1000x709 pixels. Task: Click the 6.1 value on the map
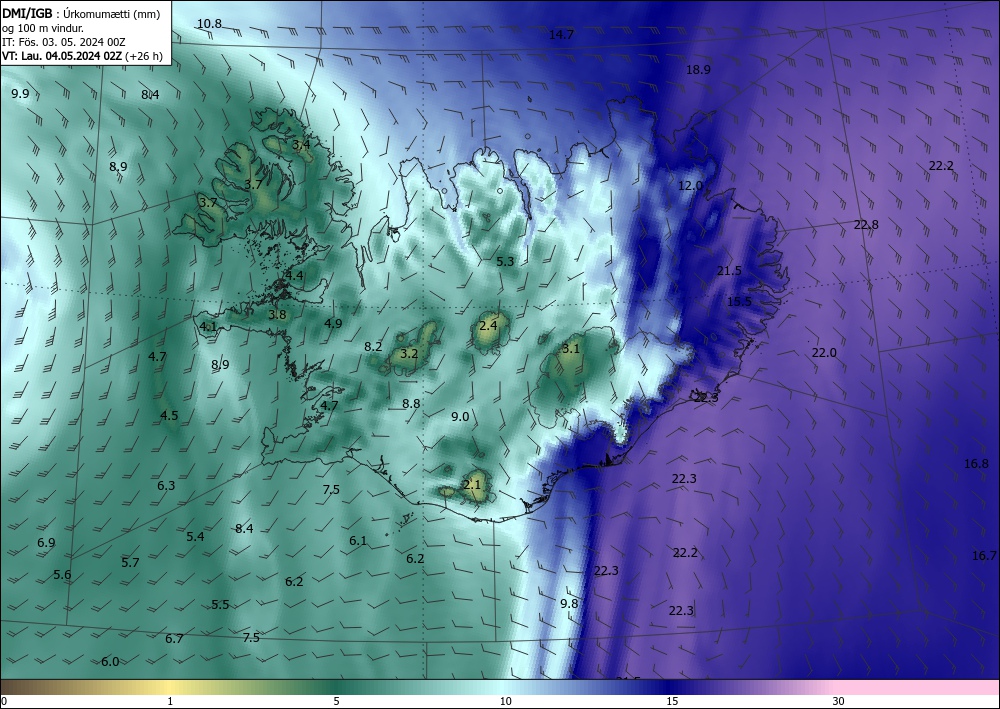pos(358,541)
